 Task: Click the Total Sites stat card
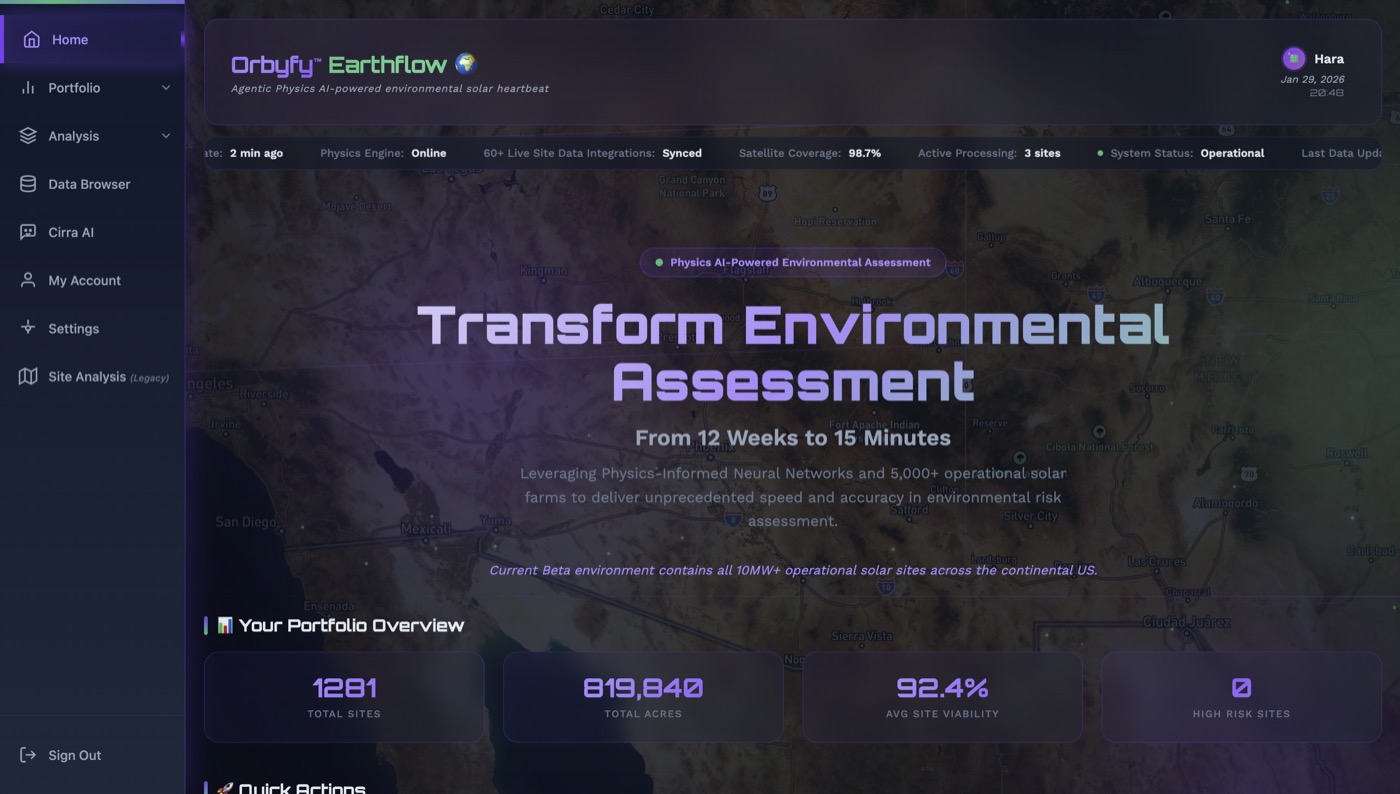[343, 697]
